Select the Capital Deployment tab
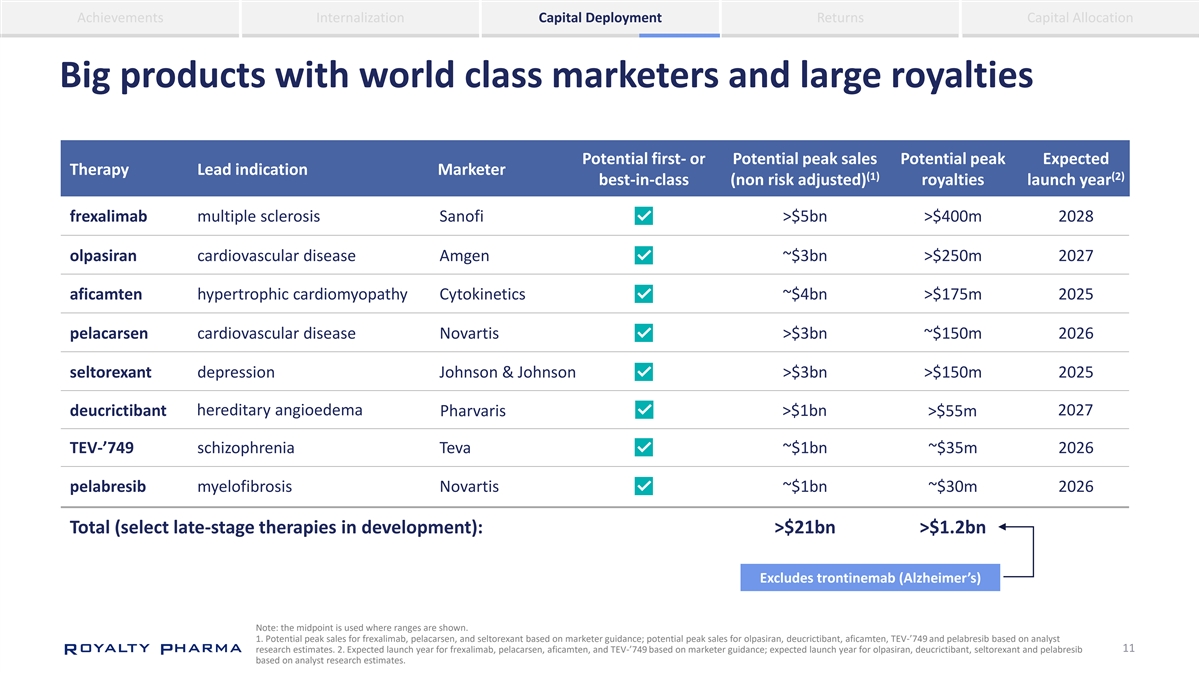 pos(600,18)
